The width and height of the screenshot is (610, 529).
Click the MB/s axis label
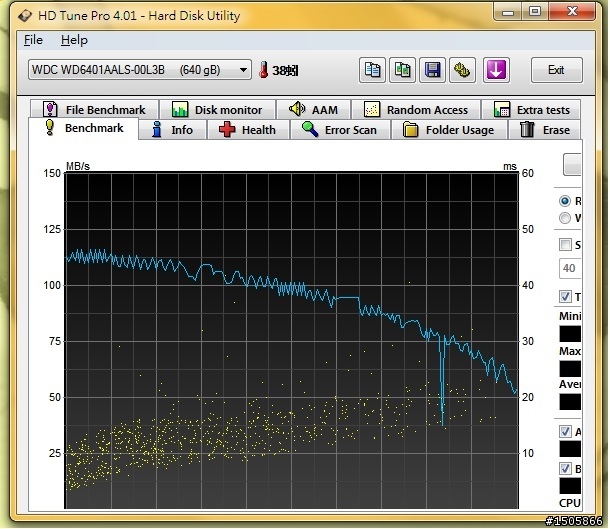coord(78,166)
